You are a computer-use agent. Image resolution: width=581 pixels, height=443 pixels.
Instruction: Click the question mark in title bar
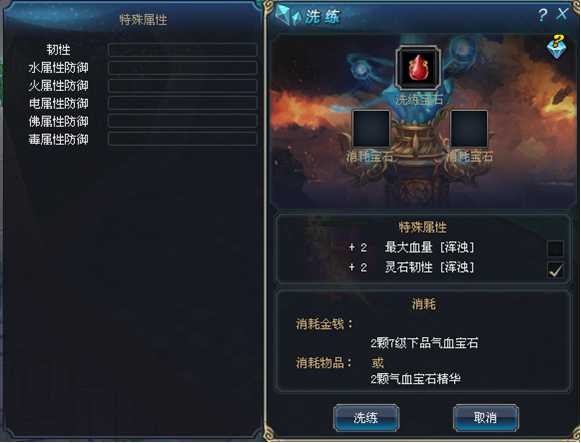[x=542, y=15]
